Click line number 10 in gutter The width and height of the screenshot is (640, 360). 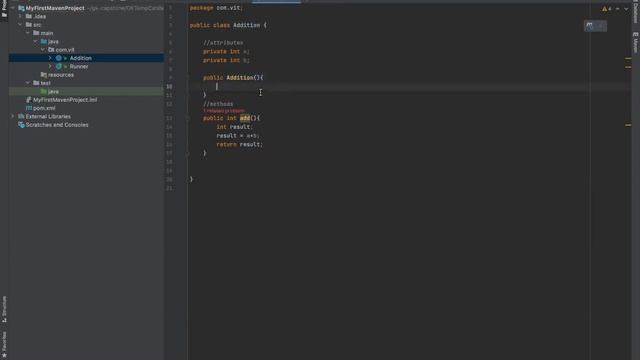tap(169, 87)
